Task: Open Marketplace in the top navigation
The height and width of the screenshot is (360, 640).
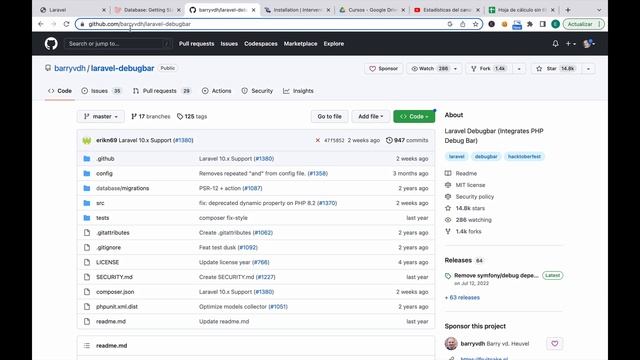Action: [x=300, y=44]
